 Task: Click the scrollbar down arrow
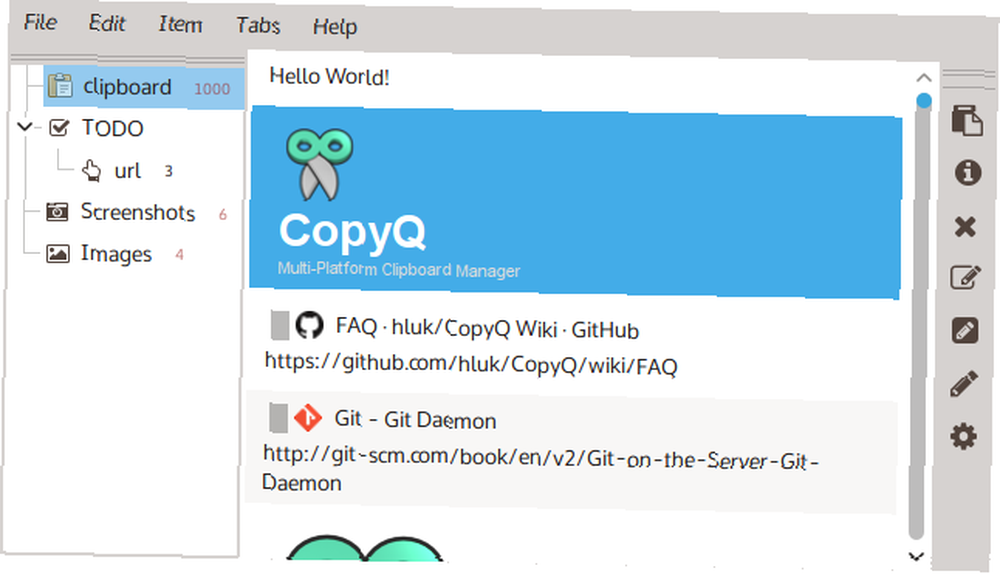click(916, 556)
